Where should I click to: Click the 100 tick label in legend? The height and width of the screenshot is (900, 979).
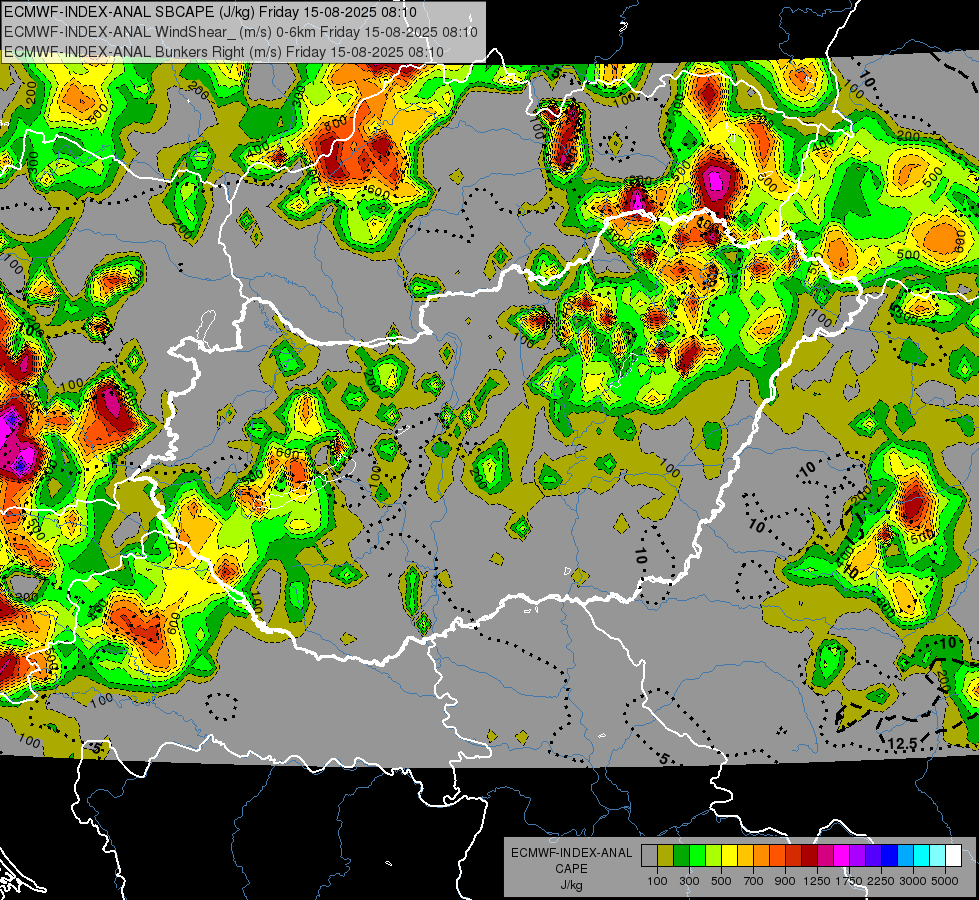(657, 881)
